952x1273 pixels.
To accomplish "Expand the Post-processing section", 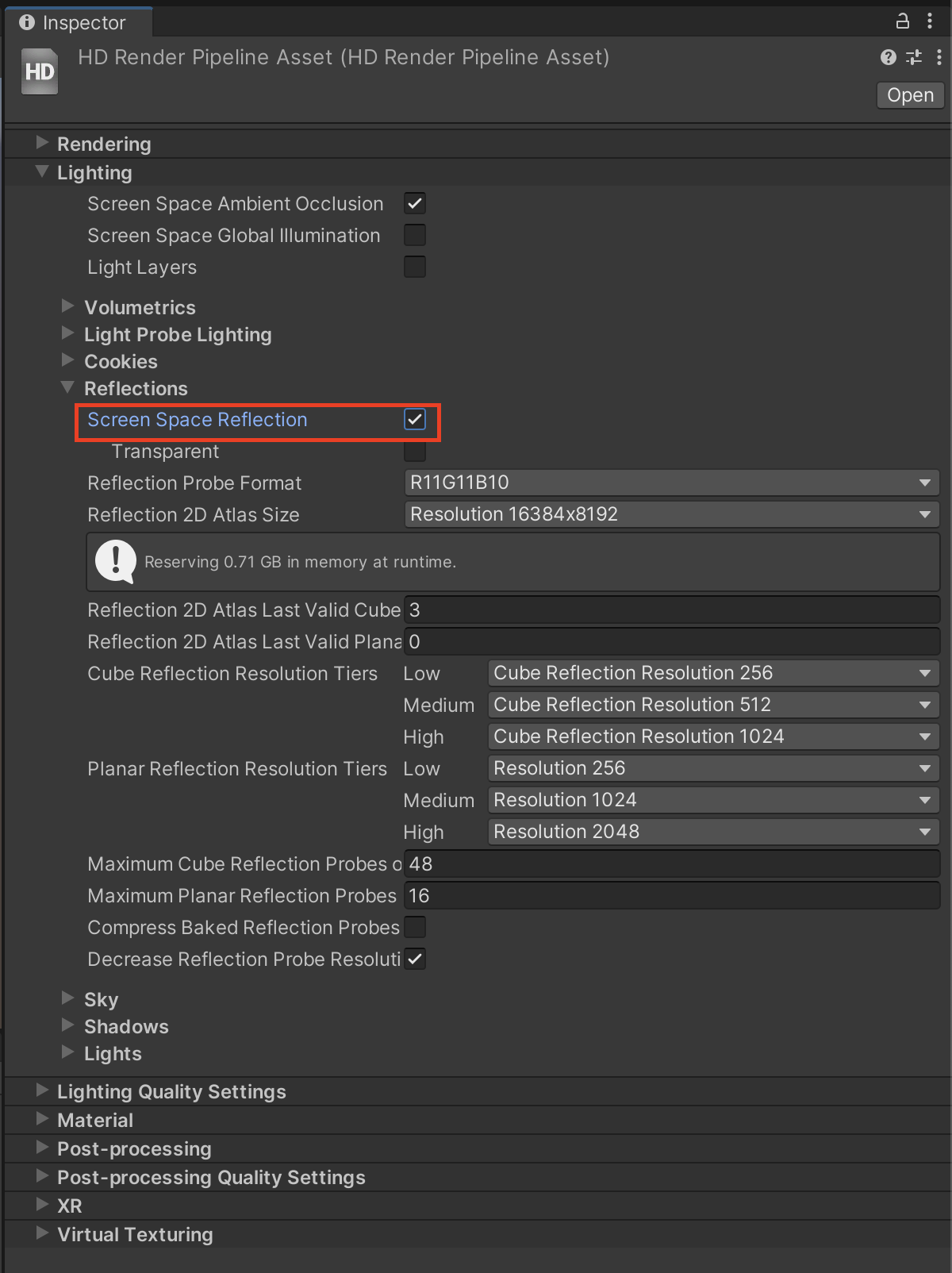I will coord(42,1148).
